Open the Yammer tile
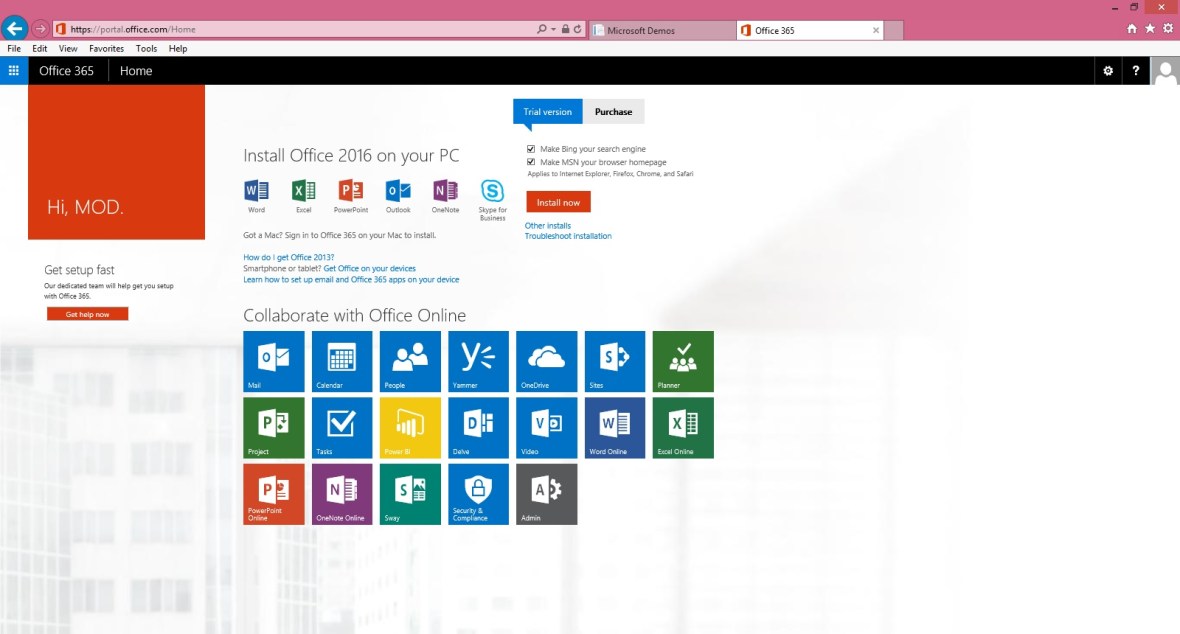The image size is (1180, 634). (478, 361)
